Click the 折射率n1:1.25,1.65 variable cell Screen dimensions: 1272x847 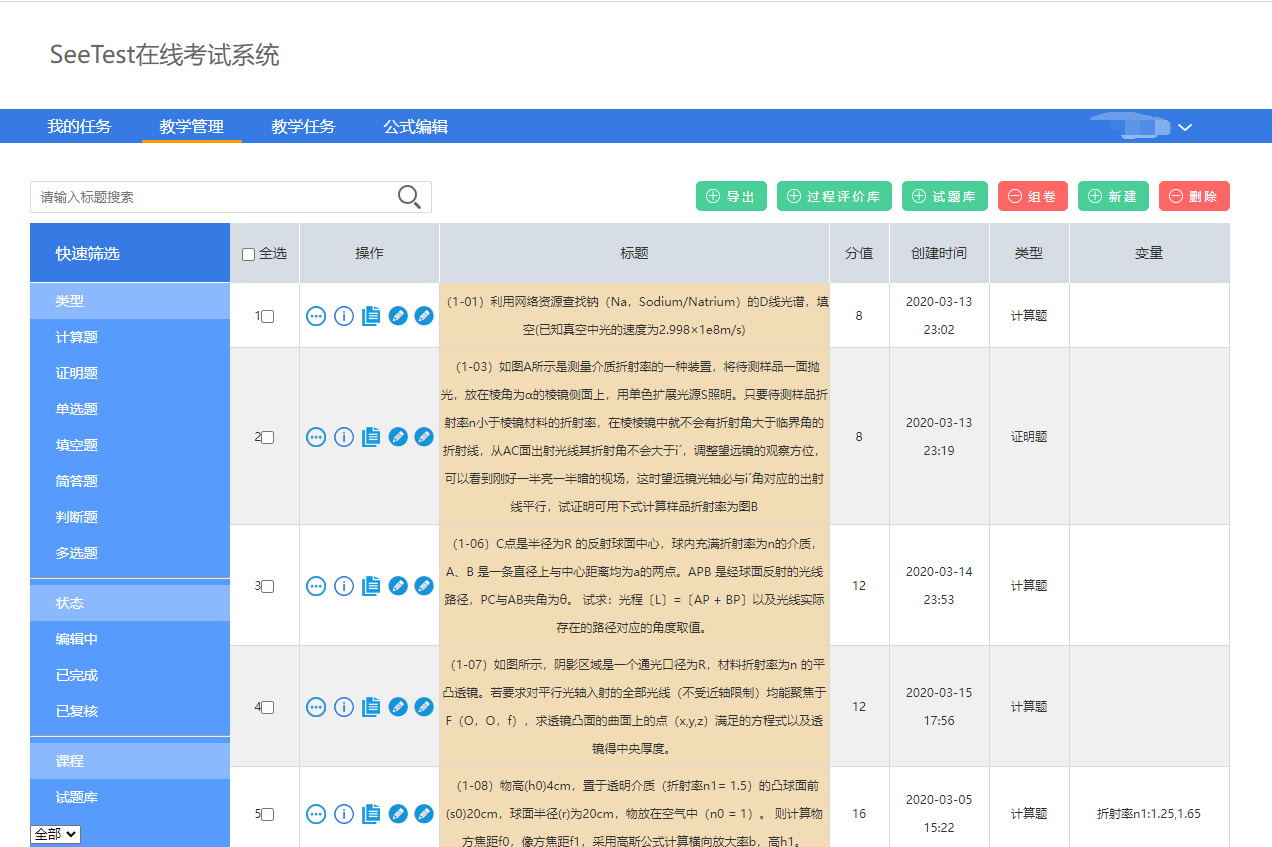pos(1149,814)
